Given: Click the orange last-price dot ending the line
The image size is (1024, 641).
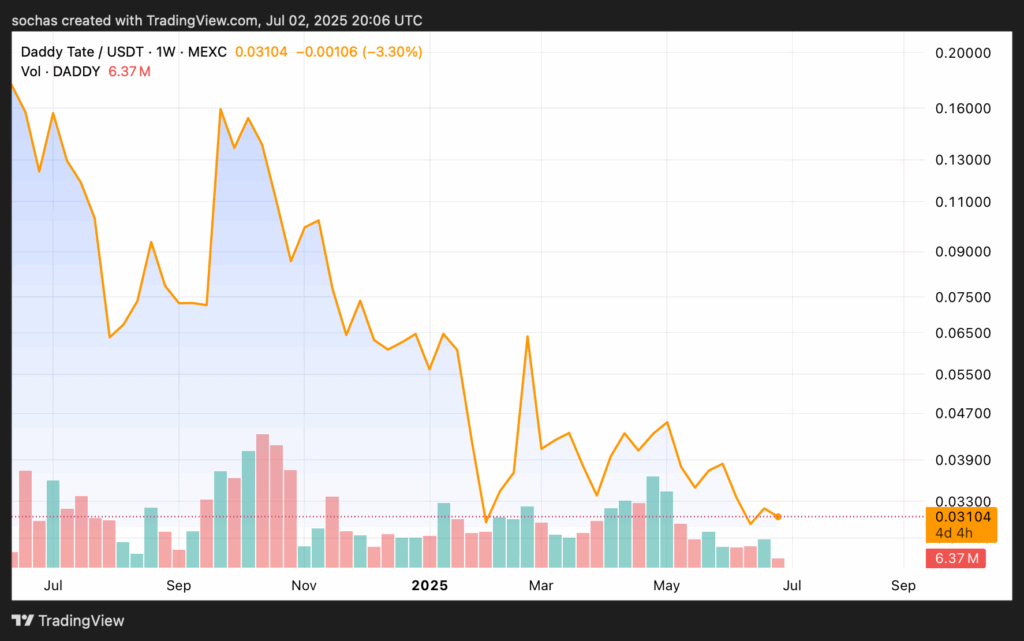Looking at the screenshot, I should tap(778, 517).
